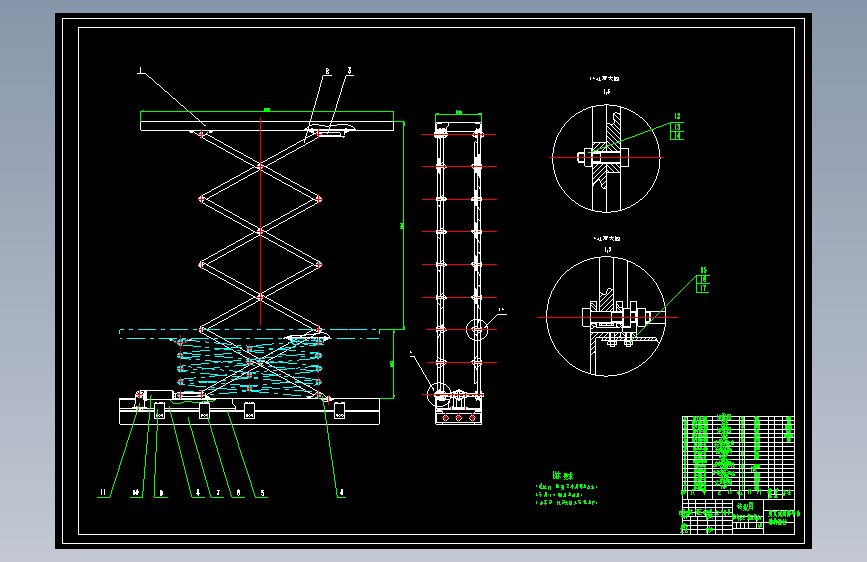Select part callout number 2
This screenshot has width=867, height=562.
327,71
